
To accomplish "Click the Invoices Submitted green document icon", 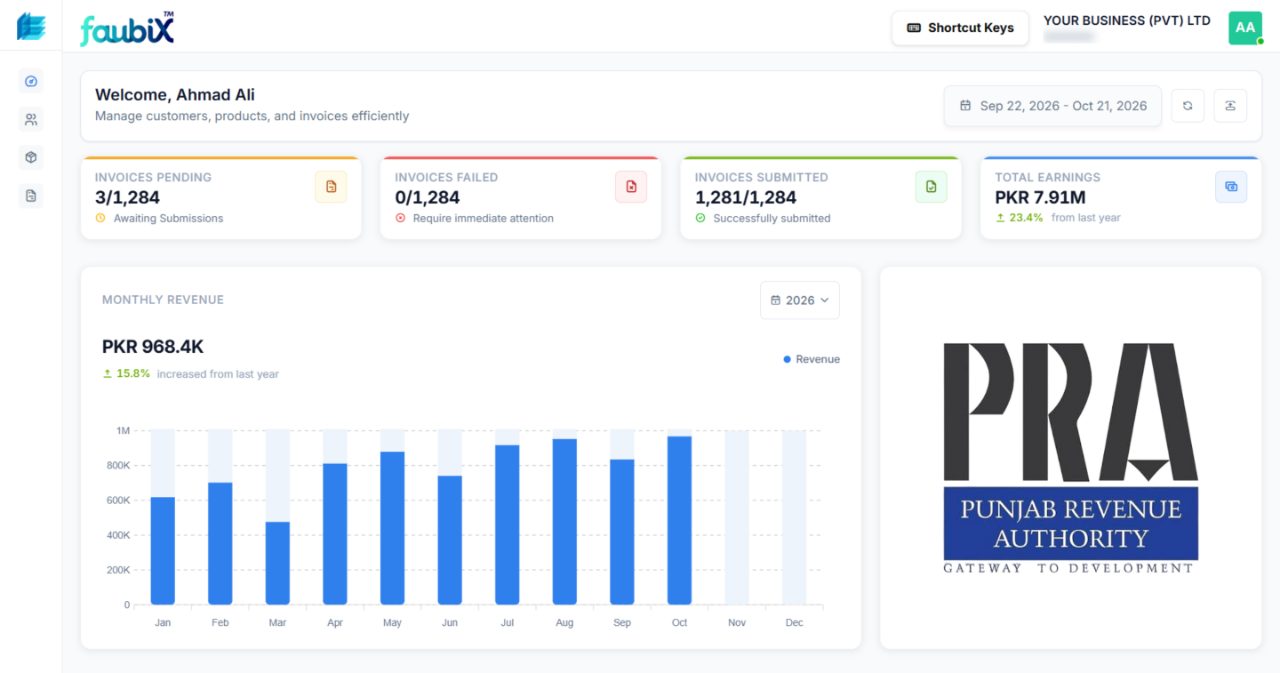I will 931,187.
